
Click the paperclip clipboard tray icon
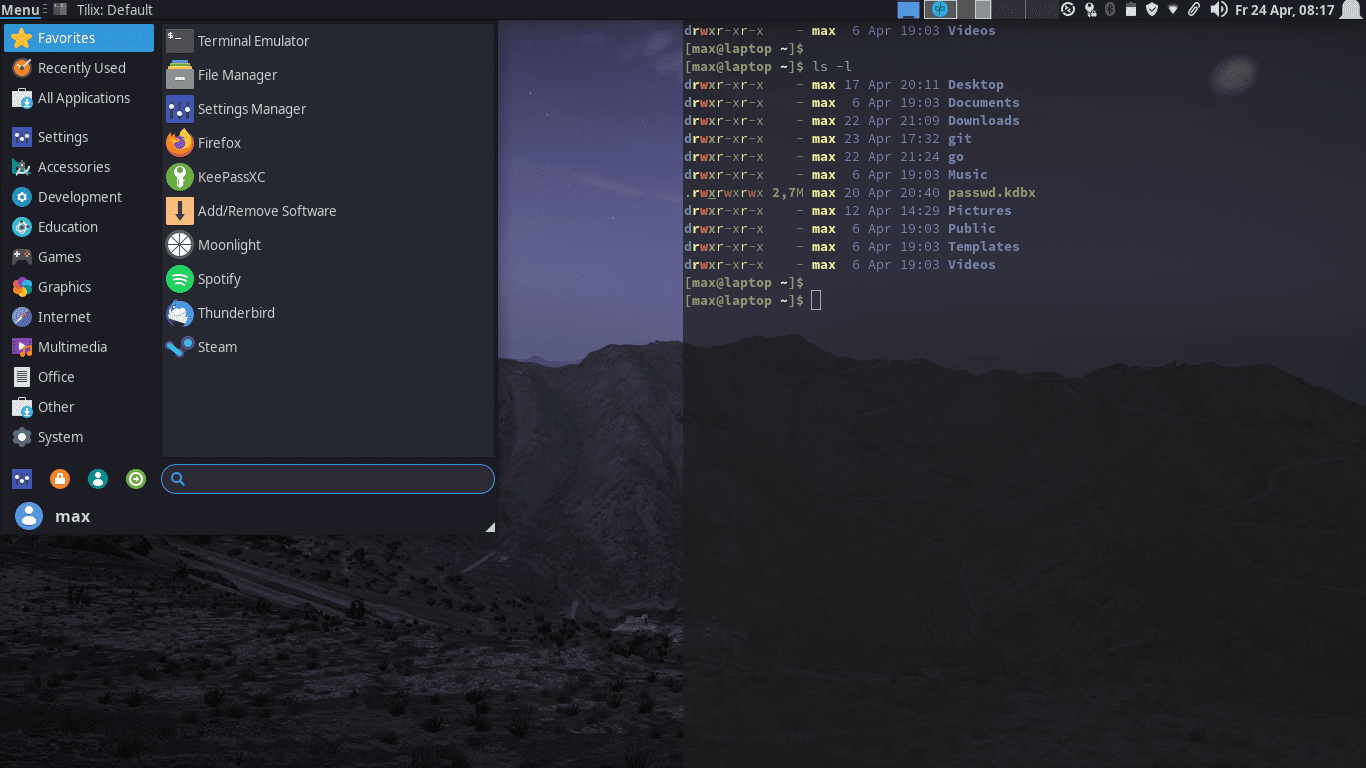[1194, 10]
